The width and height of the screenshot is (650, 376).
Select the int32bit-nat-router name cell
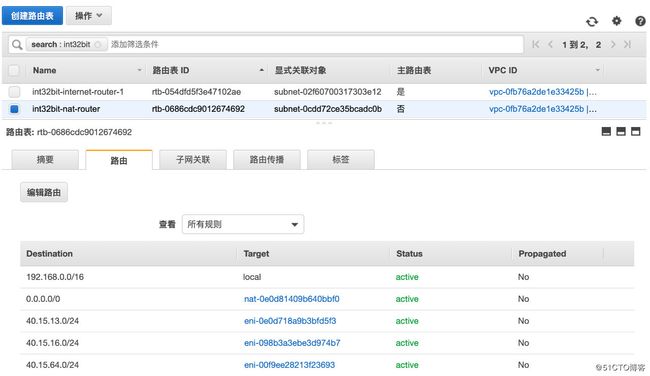pos(66,109)
